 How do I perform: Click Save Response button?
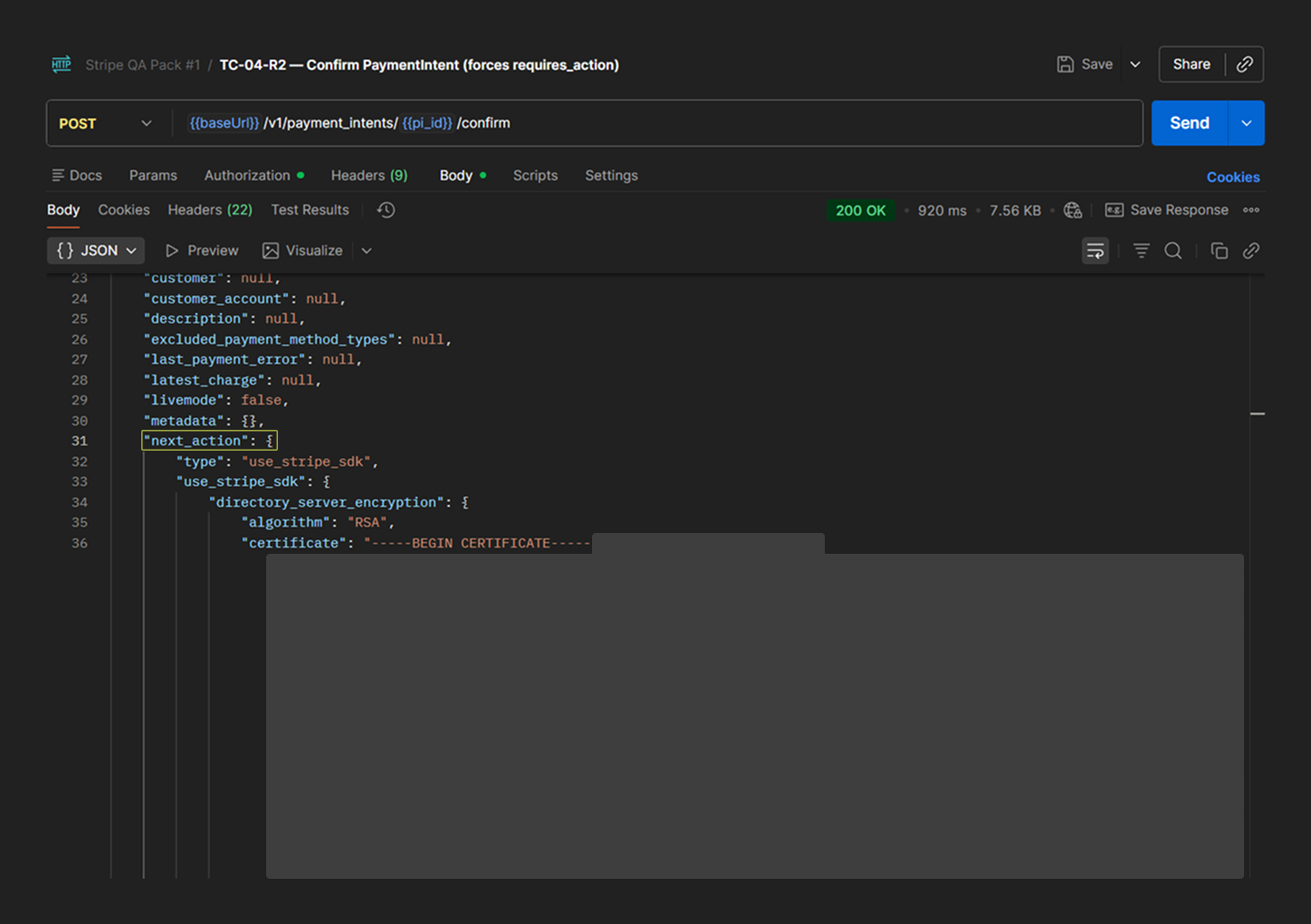pos(1167,210)
